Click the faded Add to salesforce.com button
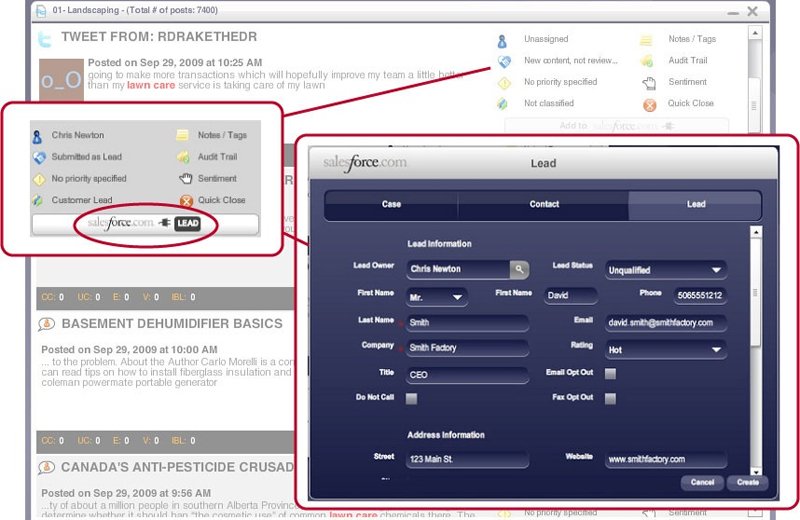This screenshot has height=520, width=800. coord(616,126)
